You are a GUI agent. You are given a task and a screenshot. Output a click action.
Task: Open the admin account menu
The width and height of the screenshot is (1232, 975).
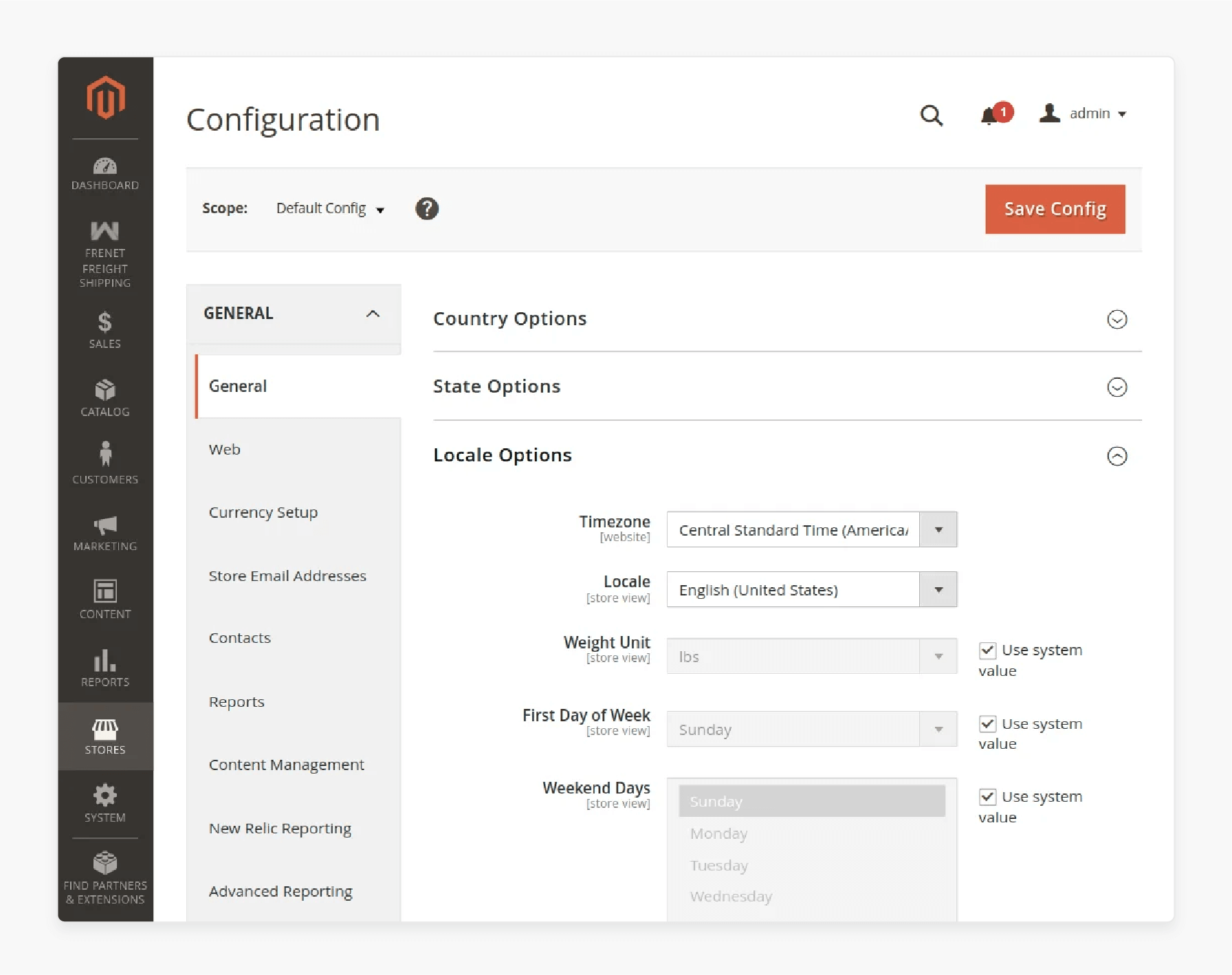(1083, 113)
